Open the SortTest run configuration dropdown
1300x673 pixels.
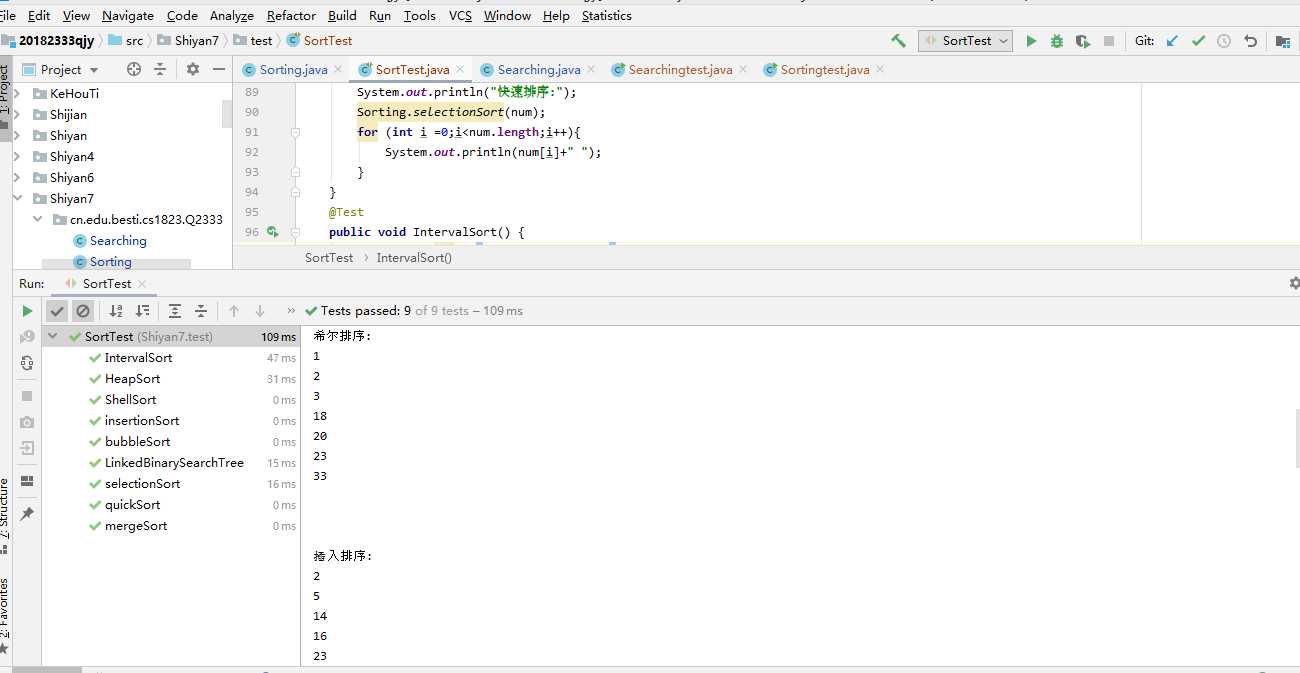(x=966, y=41)
